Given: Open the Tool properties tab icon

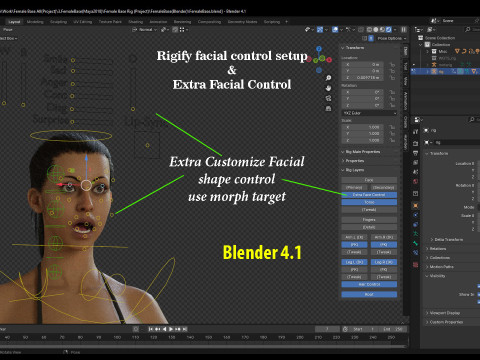Looking at the screenshot, I should (x=415, y=132).
